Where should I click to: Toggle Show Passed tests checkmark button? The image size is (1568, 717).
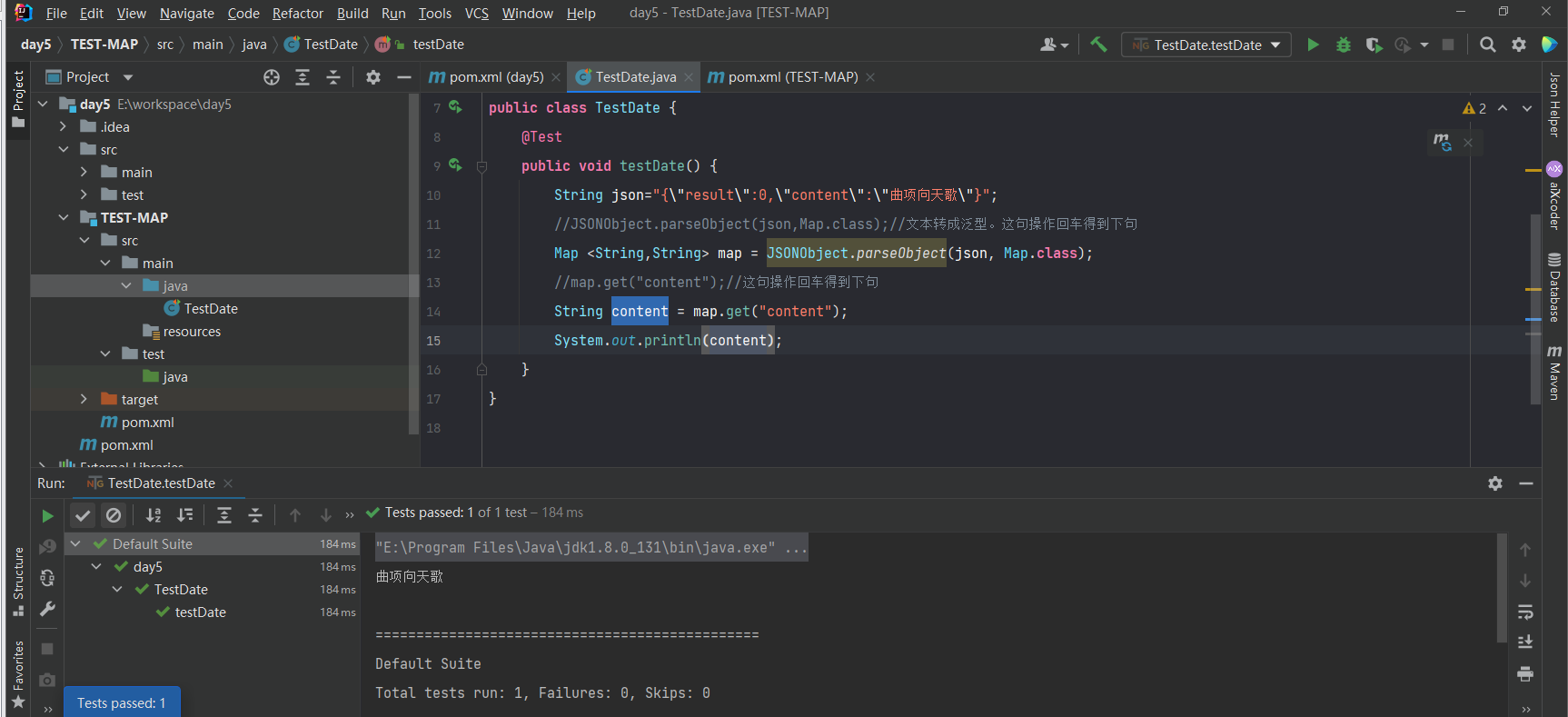(83, 515)
